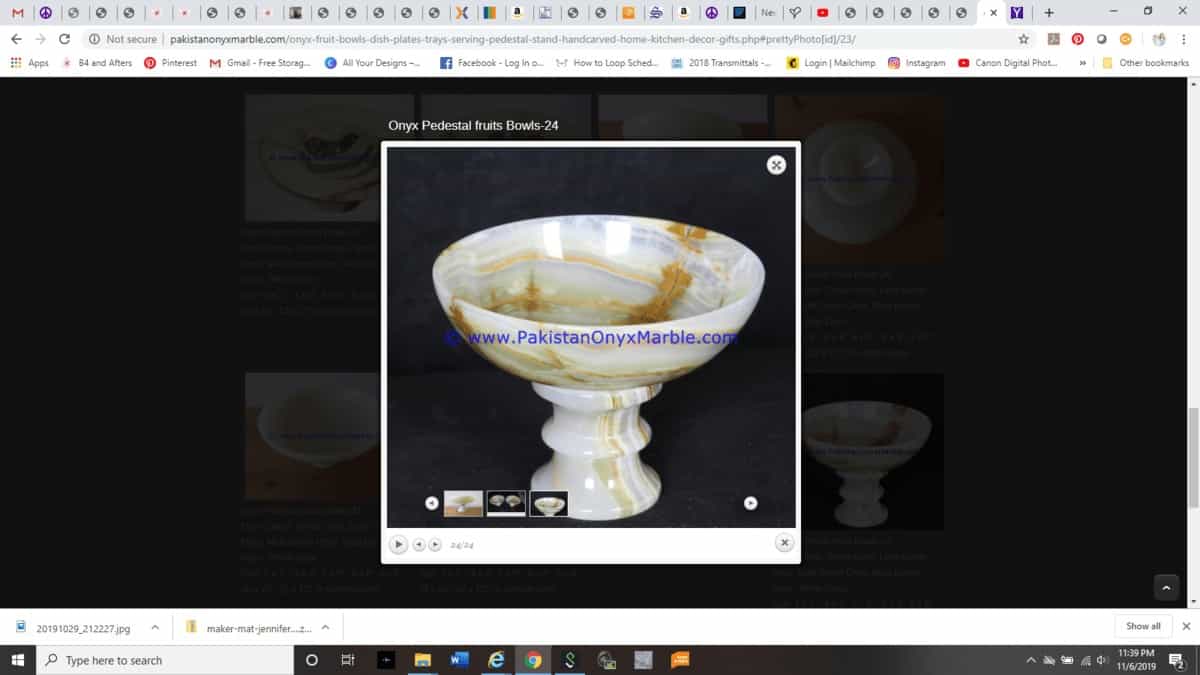Select the first gallery thumbnail with orange background

pyautogui.click(x=463, y=503)
